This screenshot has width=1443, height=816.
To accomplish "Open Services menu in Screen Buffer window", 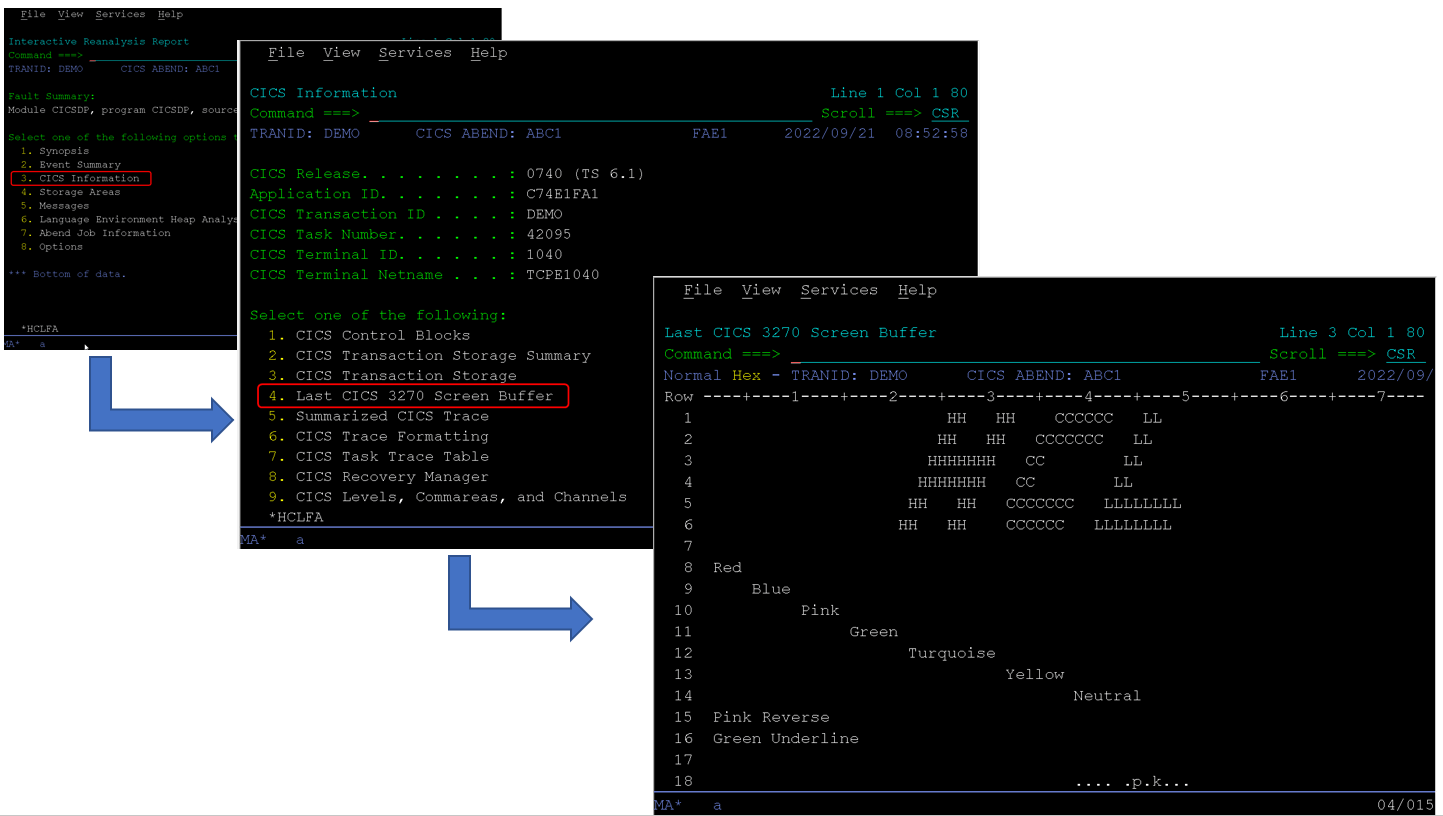I will [x=839, y=290].
